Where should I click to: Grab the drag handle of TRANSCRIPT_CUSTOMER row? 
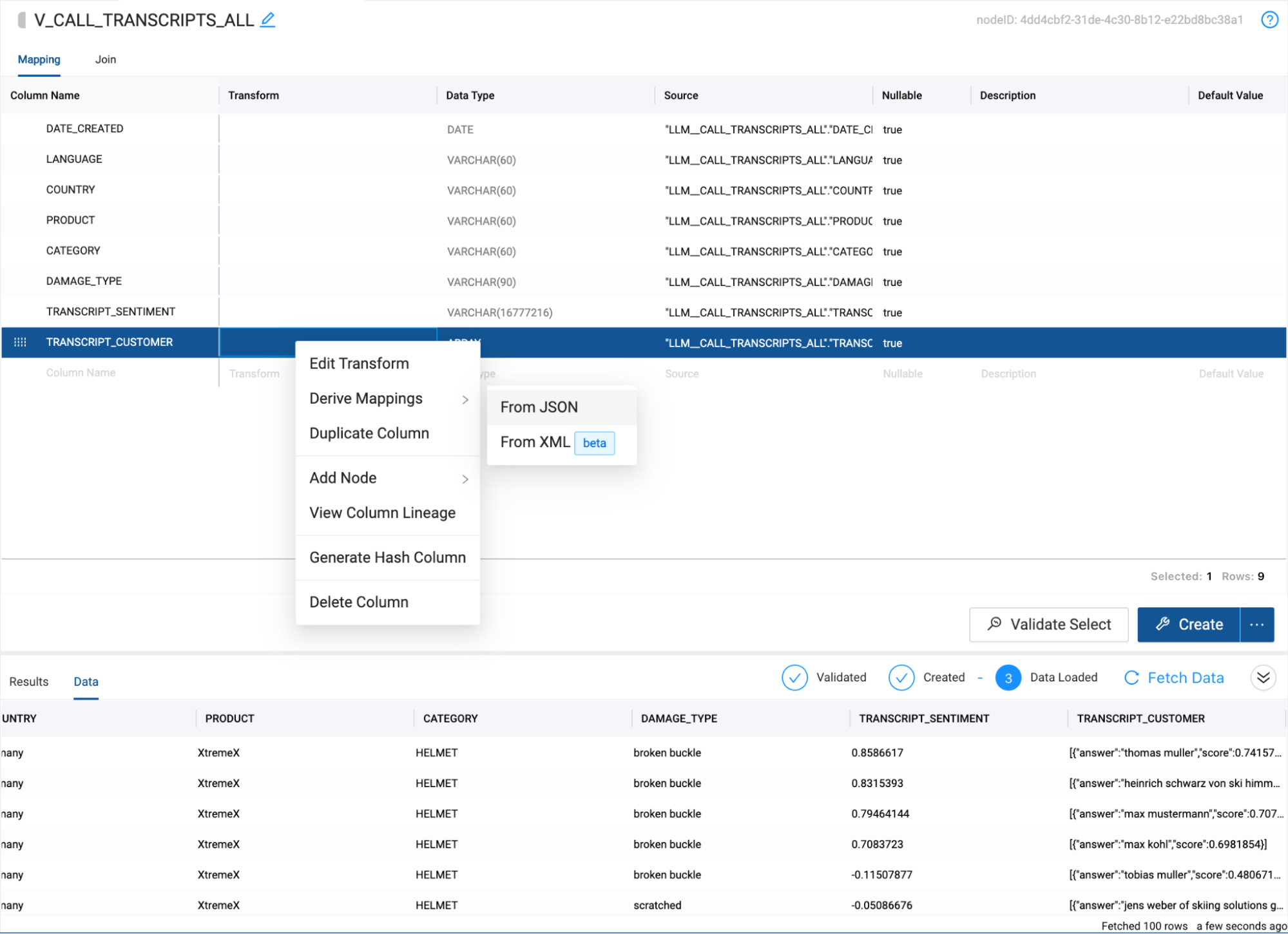(20, 343)
